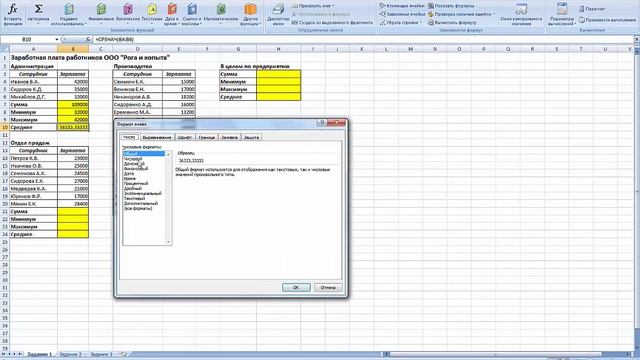Select the yellow Сумма cell under 'В целом по предприятию'

pyautogui.click(x=278, y=74)
